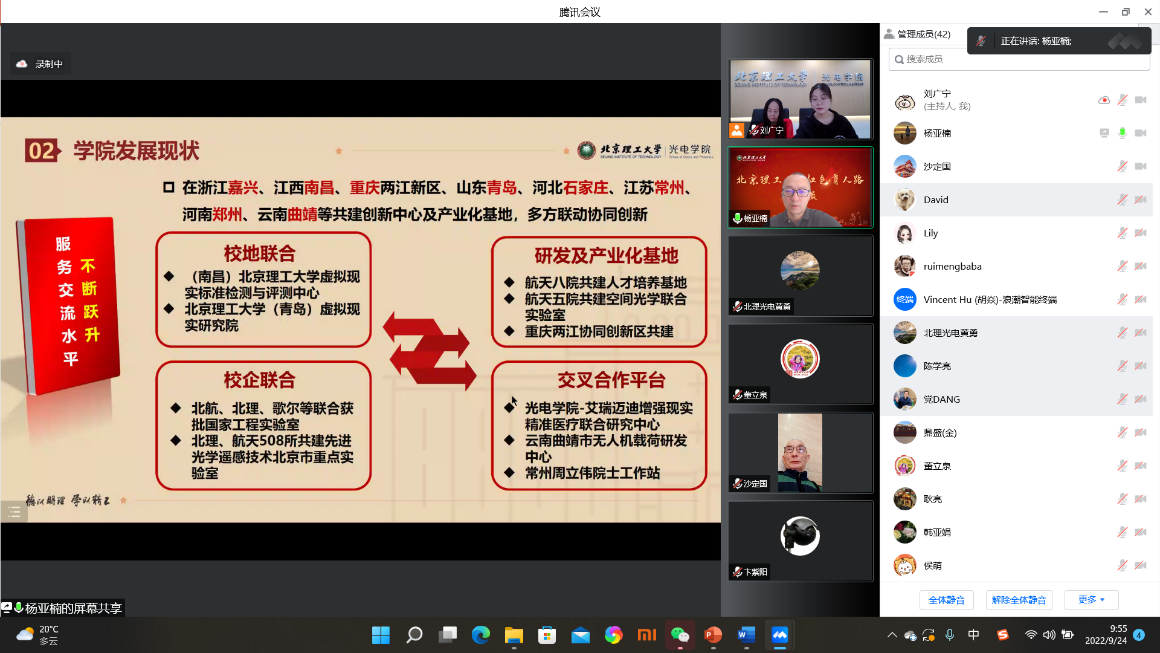Click the green microphone icon for 杨亚楠
This screenshot has width=1160, height=653.
1122,133
